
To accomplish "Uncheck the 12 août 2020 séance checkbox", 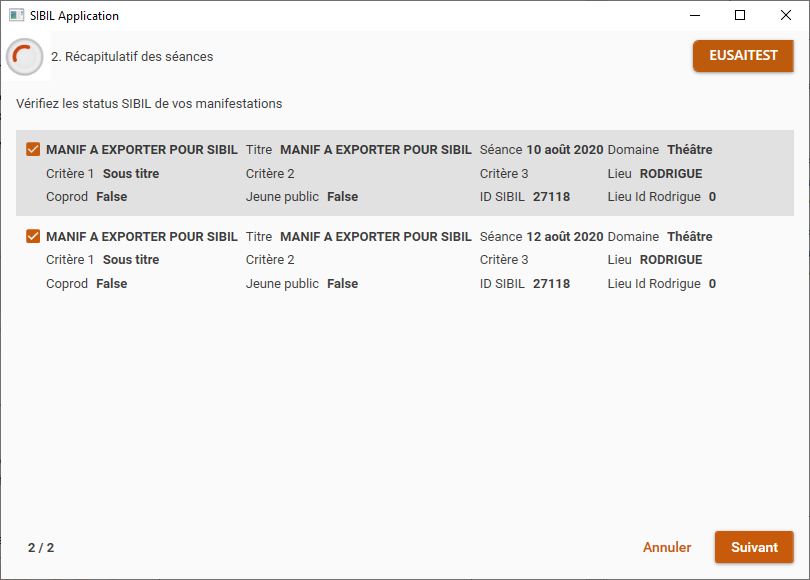I will tap(33, 236).
